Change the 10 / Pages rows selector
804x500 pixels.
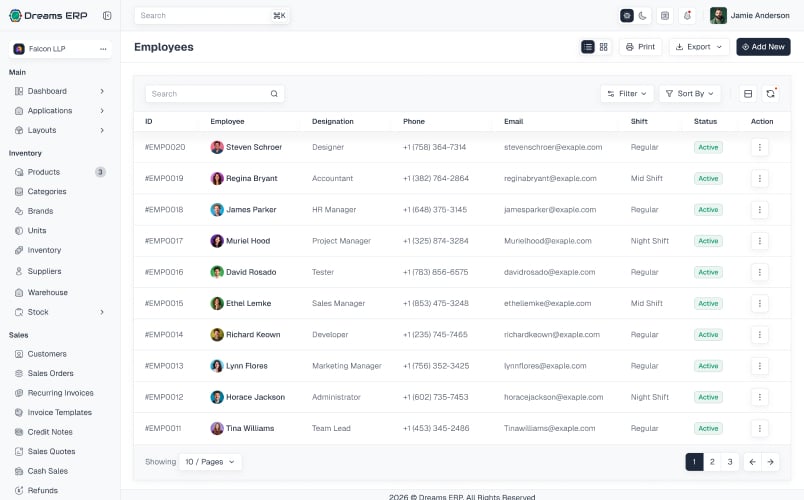click(210, 462)
